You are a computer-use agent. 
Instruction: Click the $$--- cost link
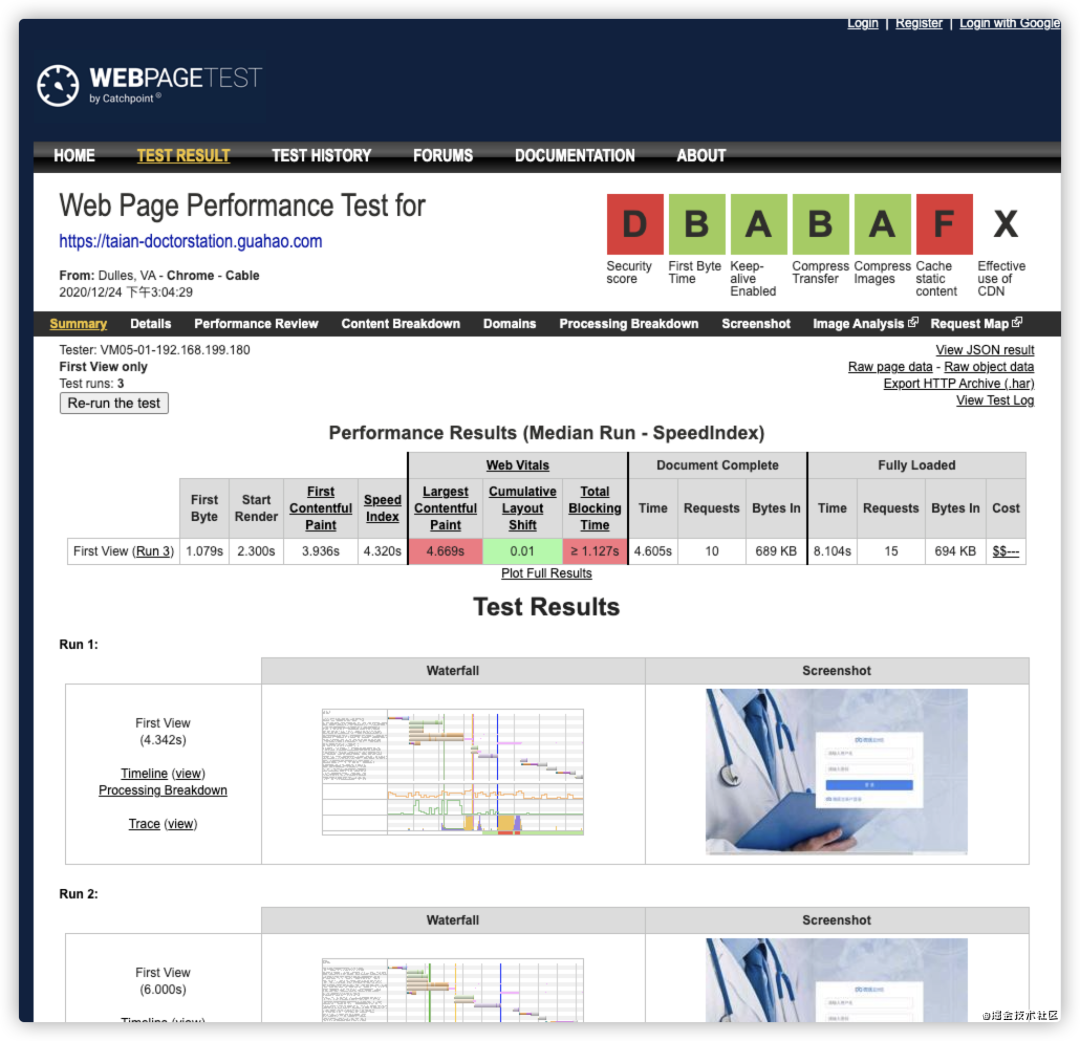pyautogui.click(x=1006, y=551)
